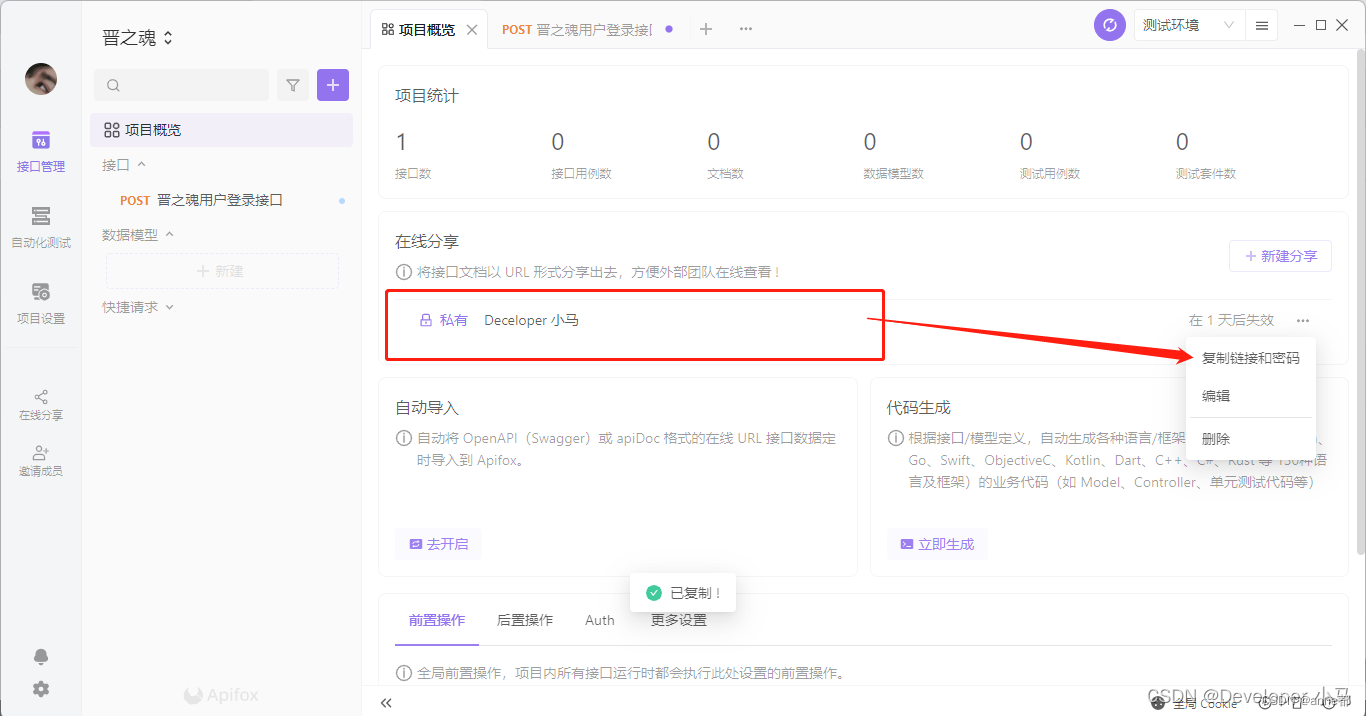
Task: Collapse the 接口 tree section
Action: coord(124,164)
